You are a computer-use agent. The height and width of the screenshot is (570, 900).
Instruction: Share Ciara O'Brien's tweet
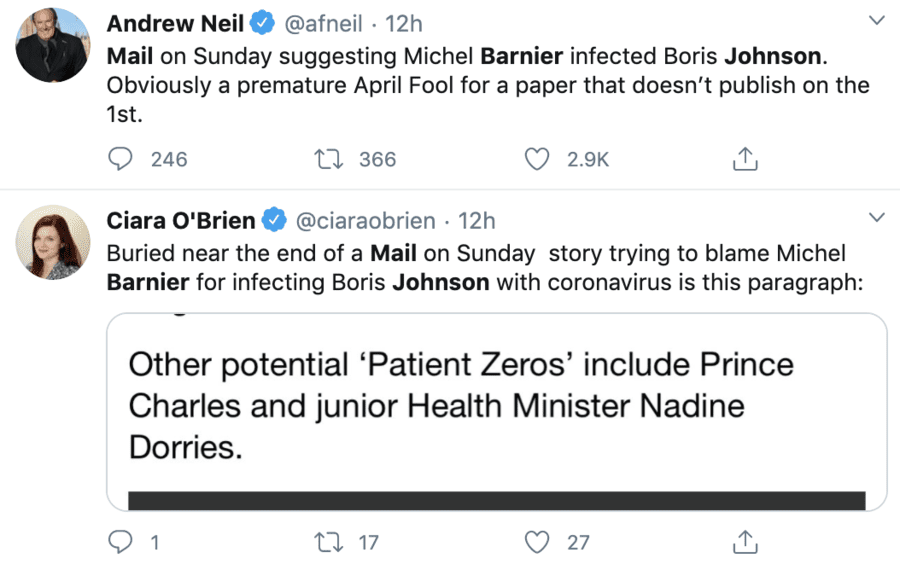(x=743, y=542)
